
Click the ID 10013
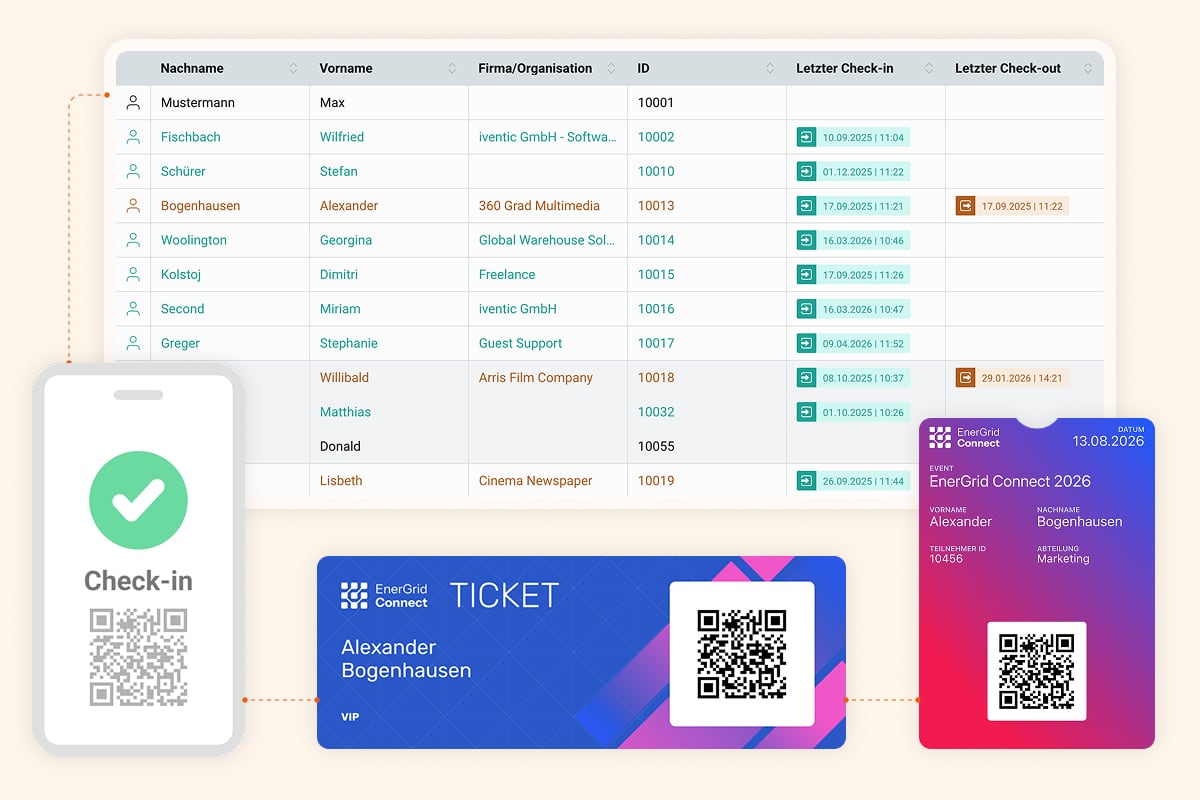(656, 206)
